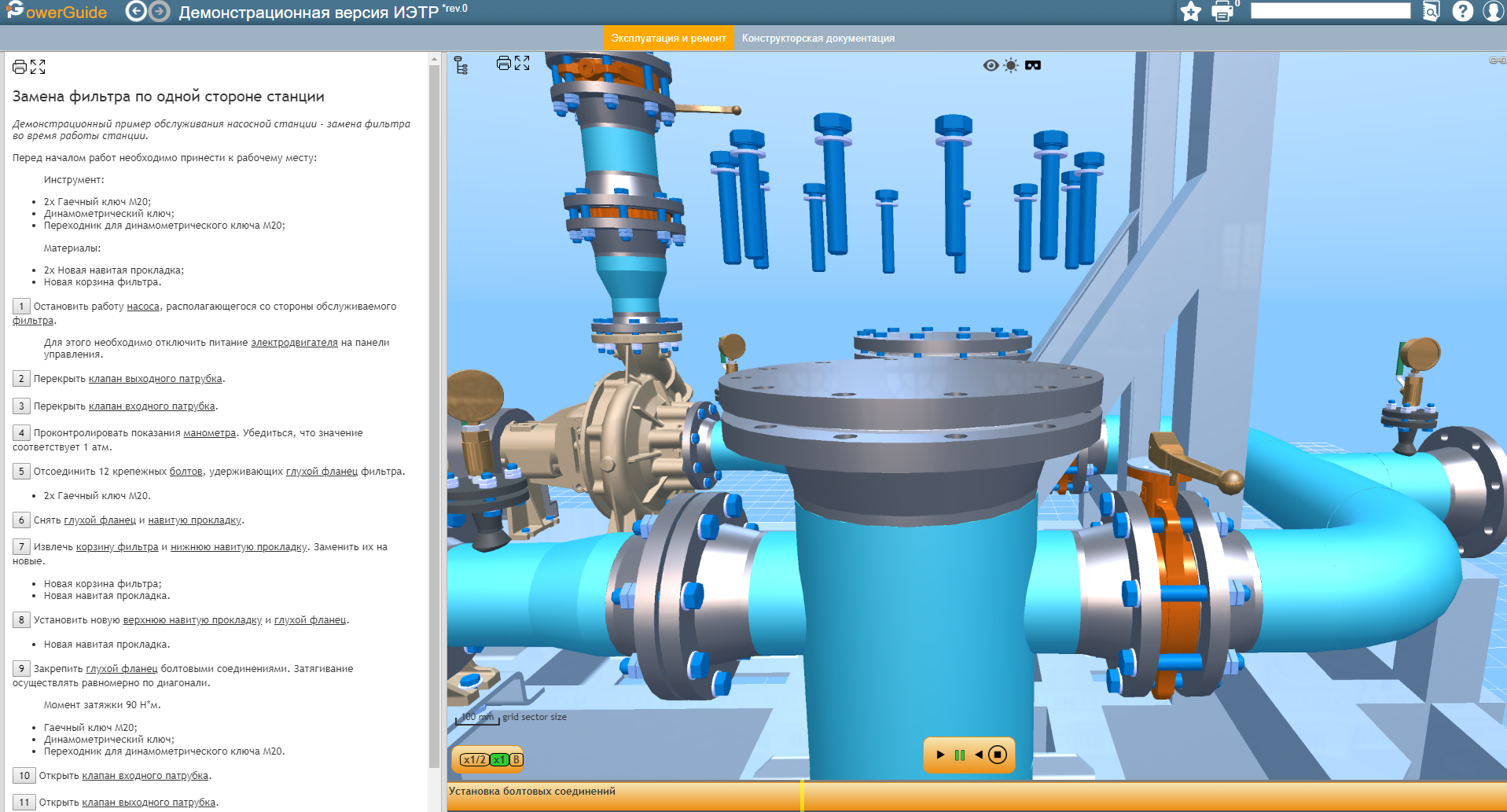This screenshot has height=812, width=1507.
Task: Click in the header search field
Action: pyautogui.click(x=1330, y=11)
